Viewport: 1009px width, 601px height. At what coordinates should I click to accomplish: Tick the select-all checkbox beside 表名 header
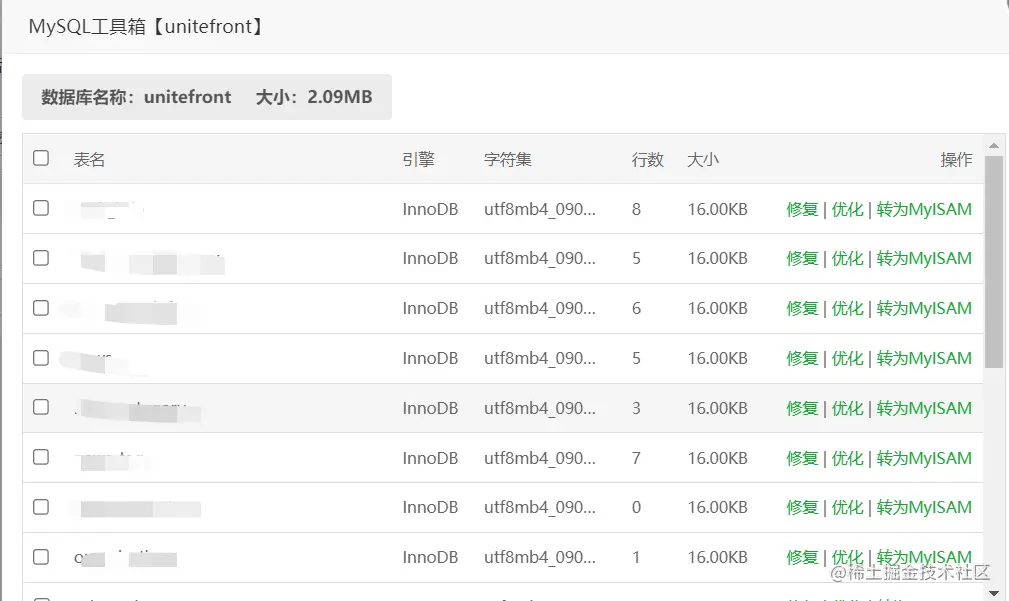tap(41, 158)
